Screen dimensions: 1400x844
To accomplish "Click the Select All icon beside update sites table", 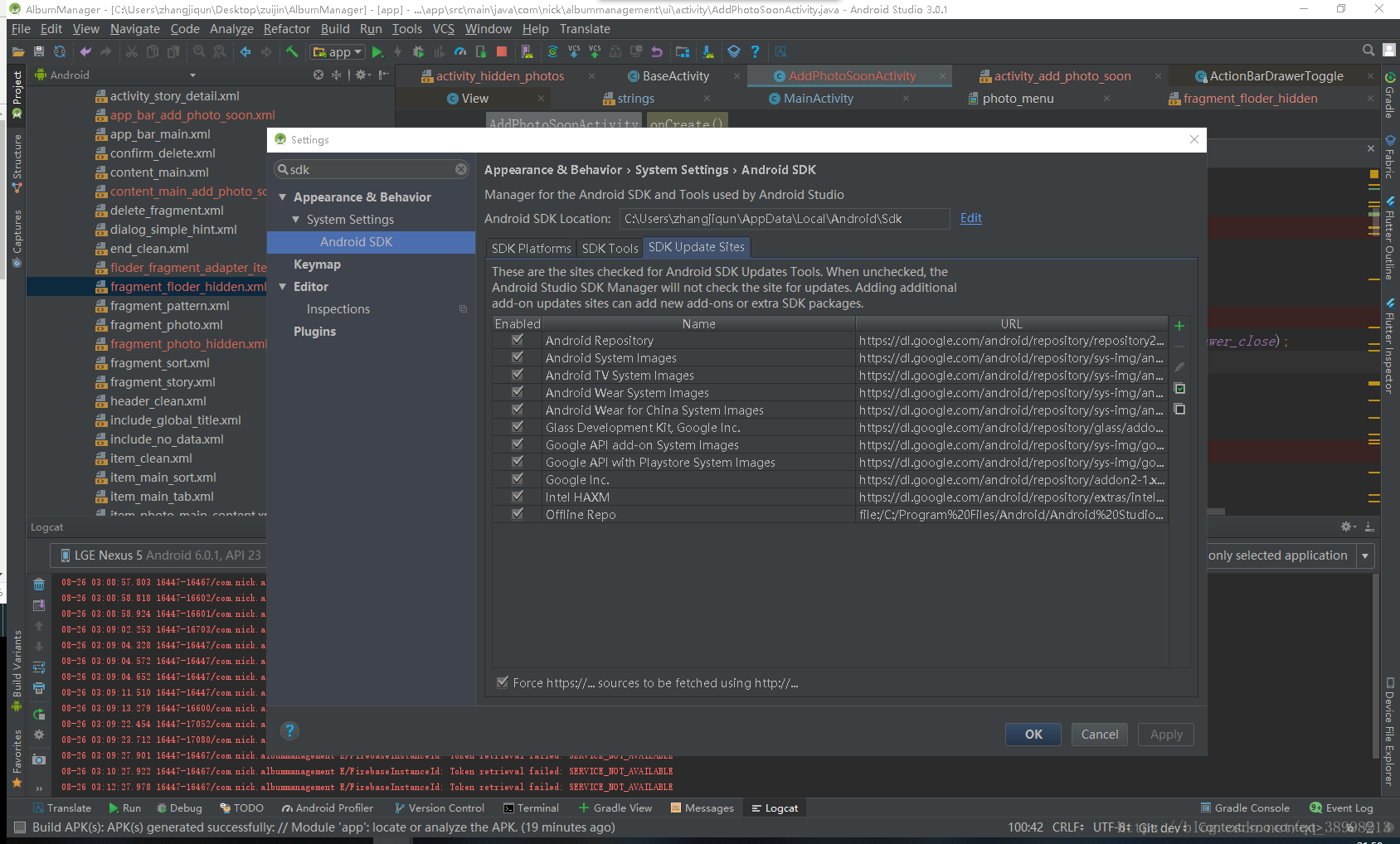I will 1179,389.
